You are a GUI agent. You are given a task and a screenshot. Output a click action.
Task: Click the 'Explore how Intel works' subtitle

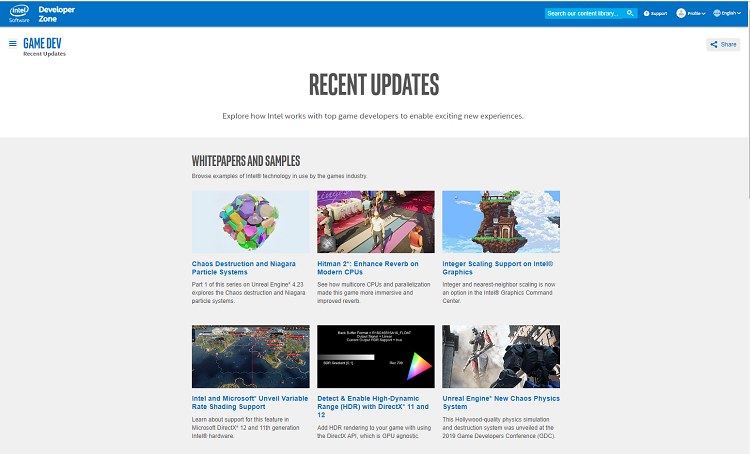tap(373, 116)
